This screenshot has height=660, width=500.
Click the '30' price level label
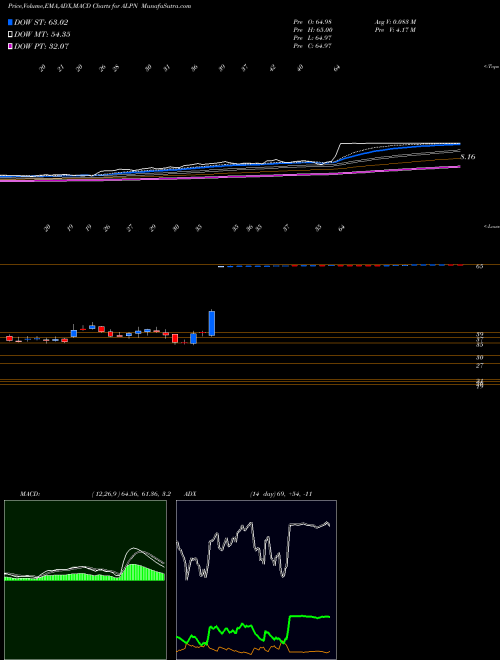[479, 357]
